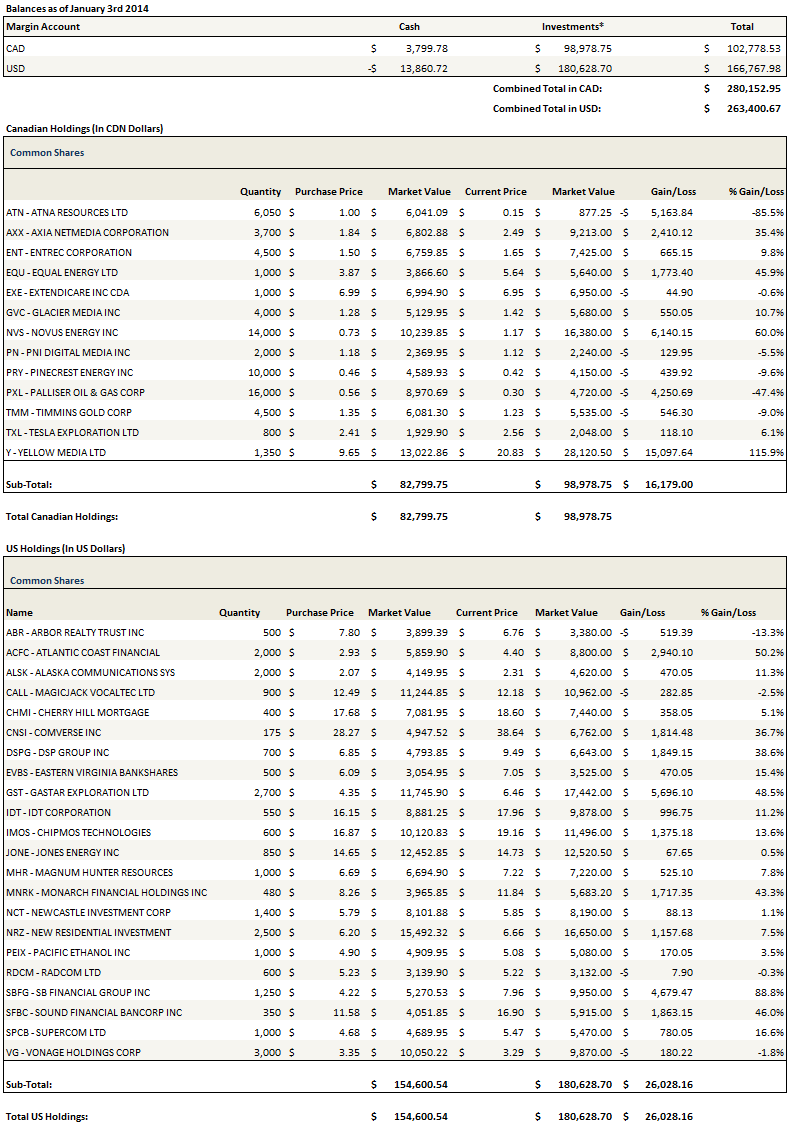Click the Combined Total in CAD label
This screenshot has width=800, height=1129.
click(x=547, y=88)
